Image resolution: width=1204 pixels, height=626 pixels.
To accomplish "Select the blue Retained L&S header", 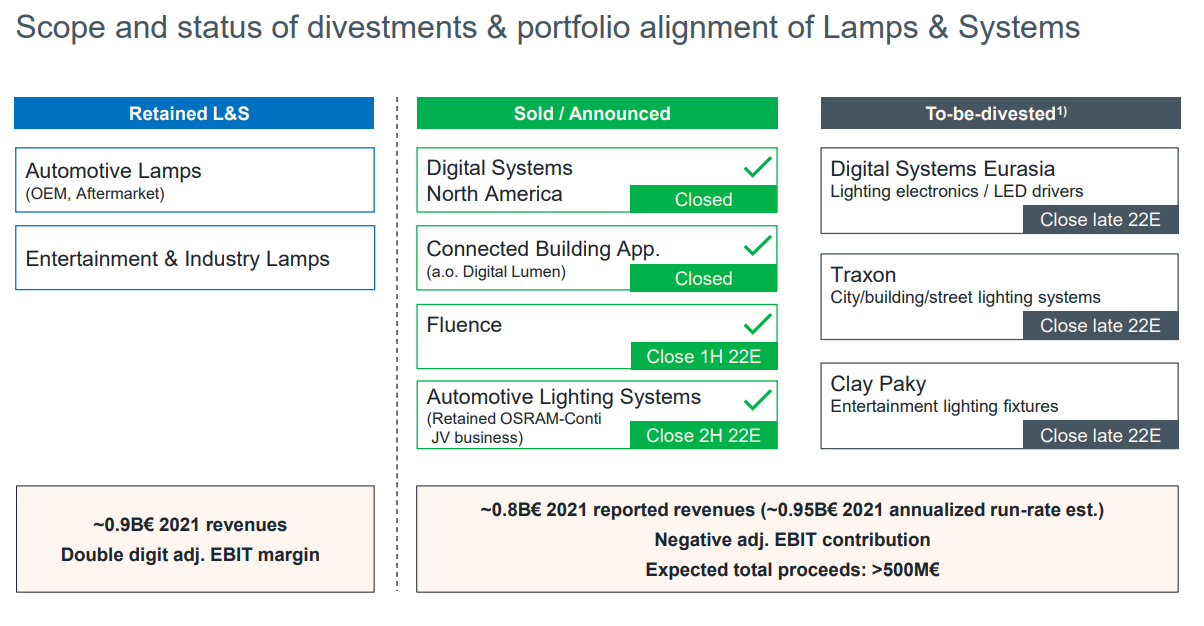I will coord(194,113).
